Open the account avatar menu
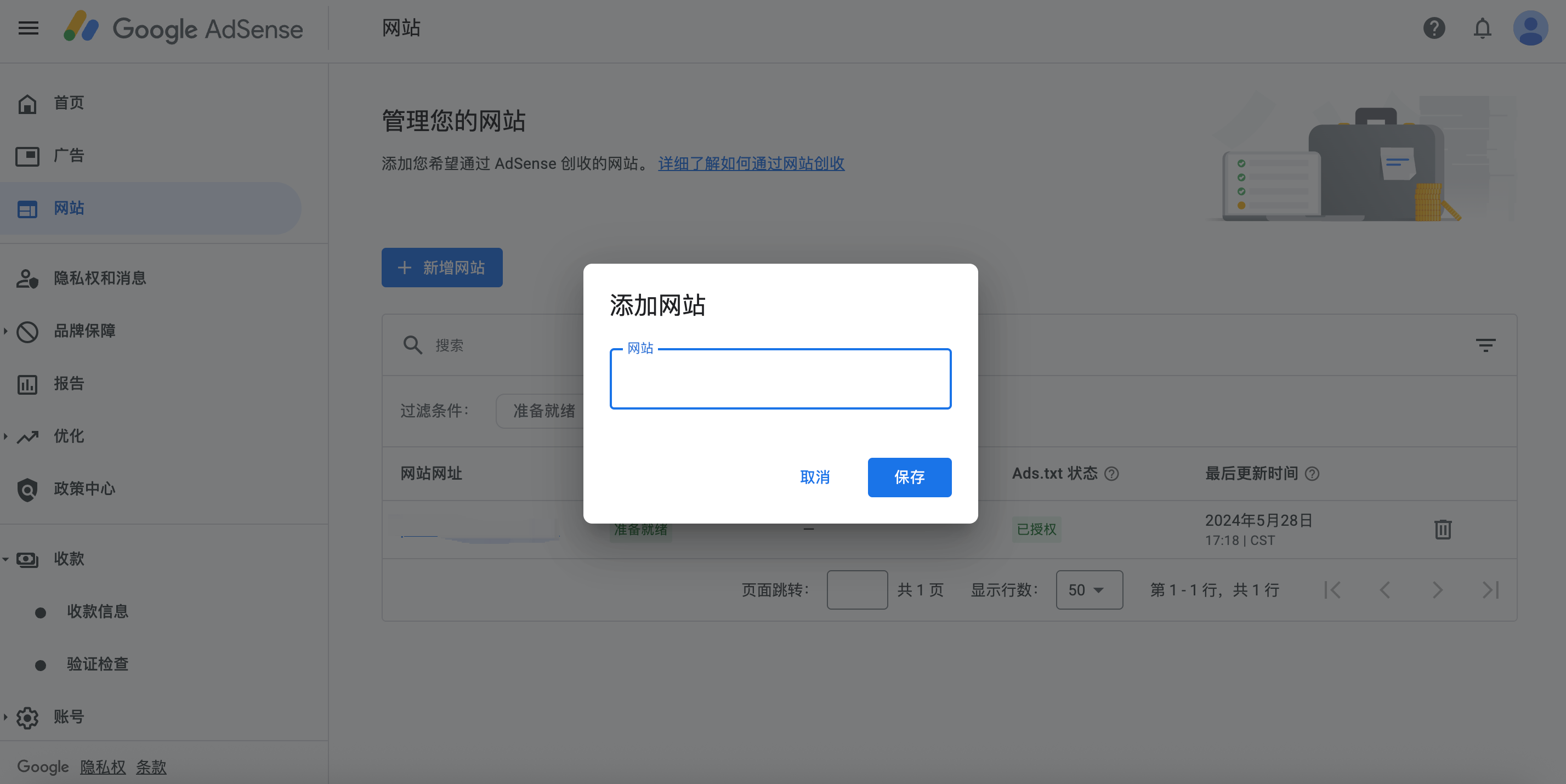The height and width of the screenshot is (784, 1566). tap(1531, 28)
